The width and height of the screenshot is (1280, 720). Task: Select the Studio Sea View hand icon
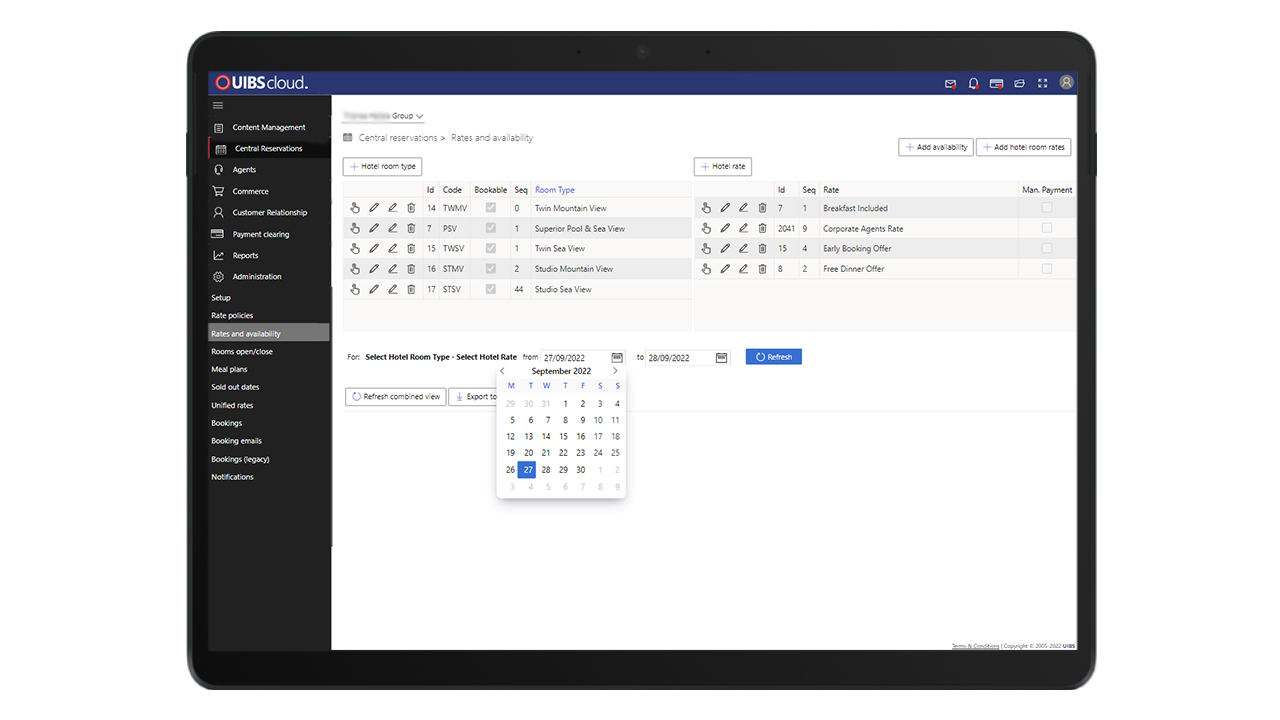tap(355, 289)
